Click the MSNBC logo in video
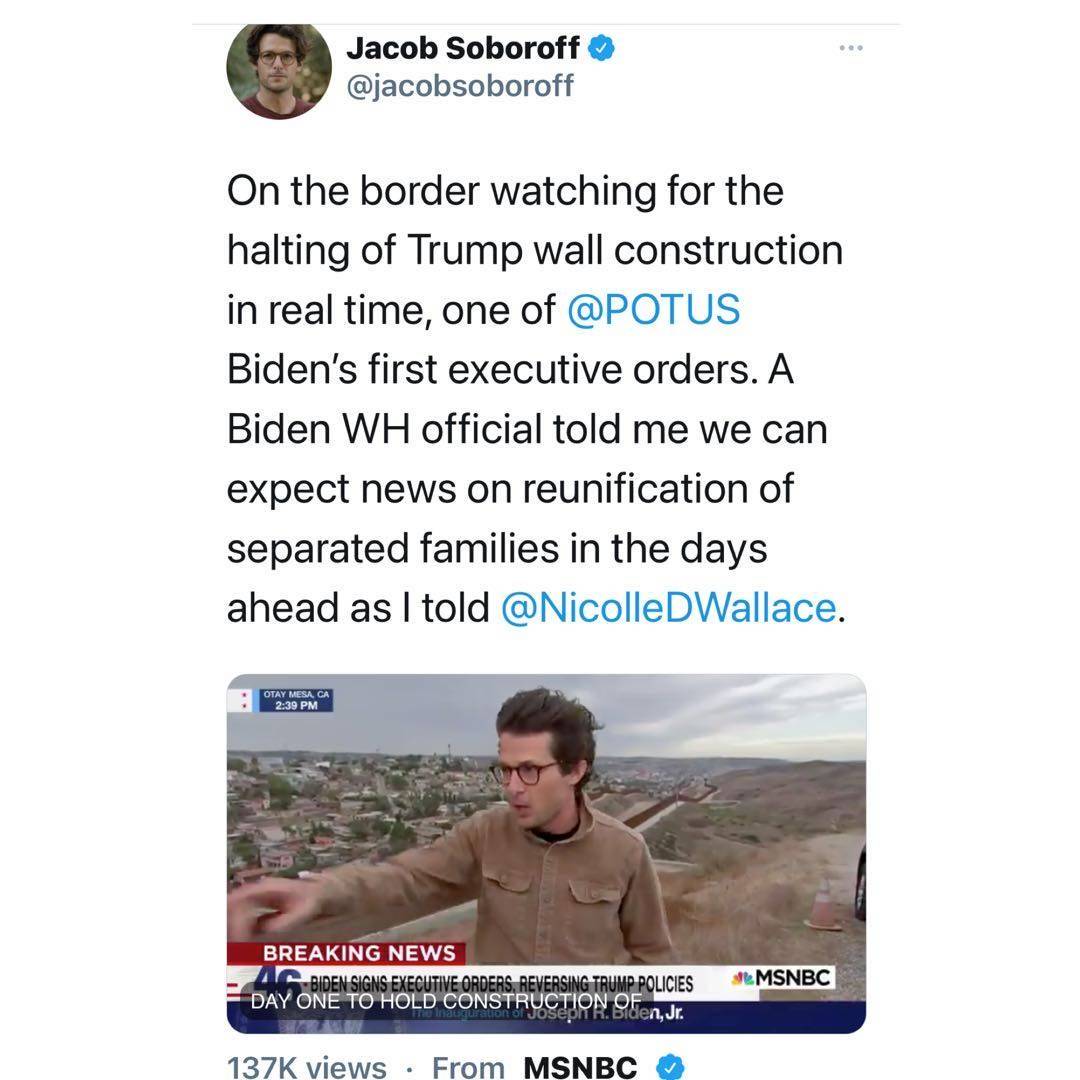Viewport: 1080px width, 1080px height. (x=782, y=977)
